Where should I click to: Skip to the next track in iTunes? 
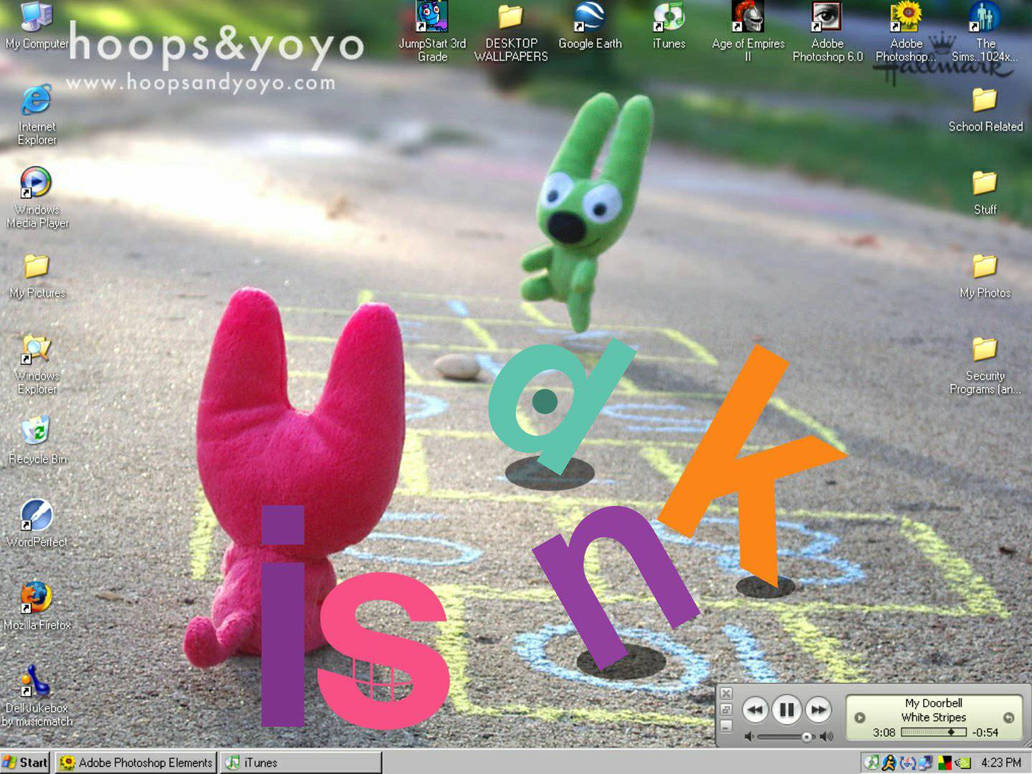coord(818,710)
